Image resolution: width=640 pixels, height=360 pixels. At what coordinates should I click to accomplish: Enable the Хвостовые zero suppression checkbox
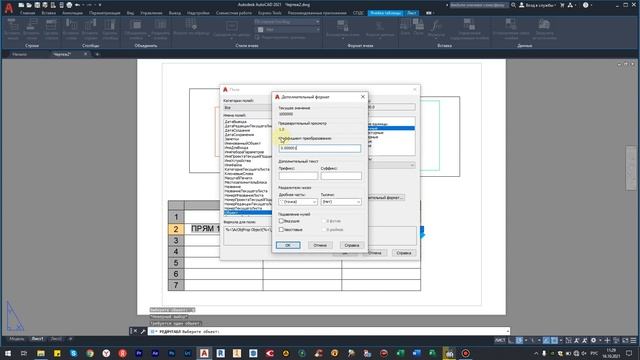coord(281,229)
